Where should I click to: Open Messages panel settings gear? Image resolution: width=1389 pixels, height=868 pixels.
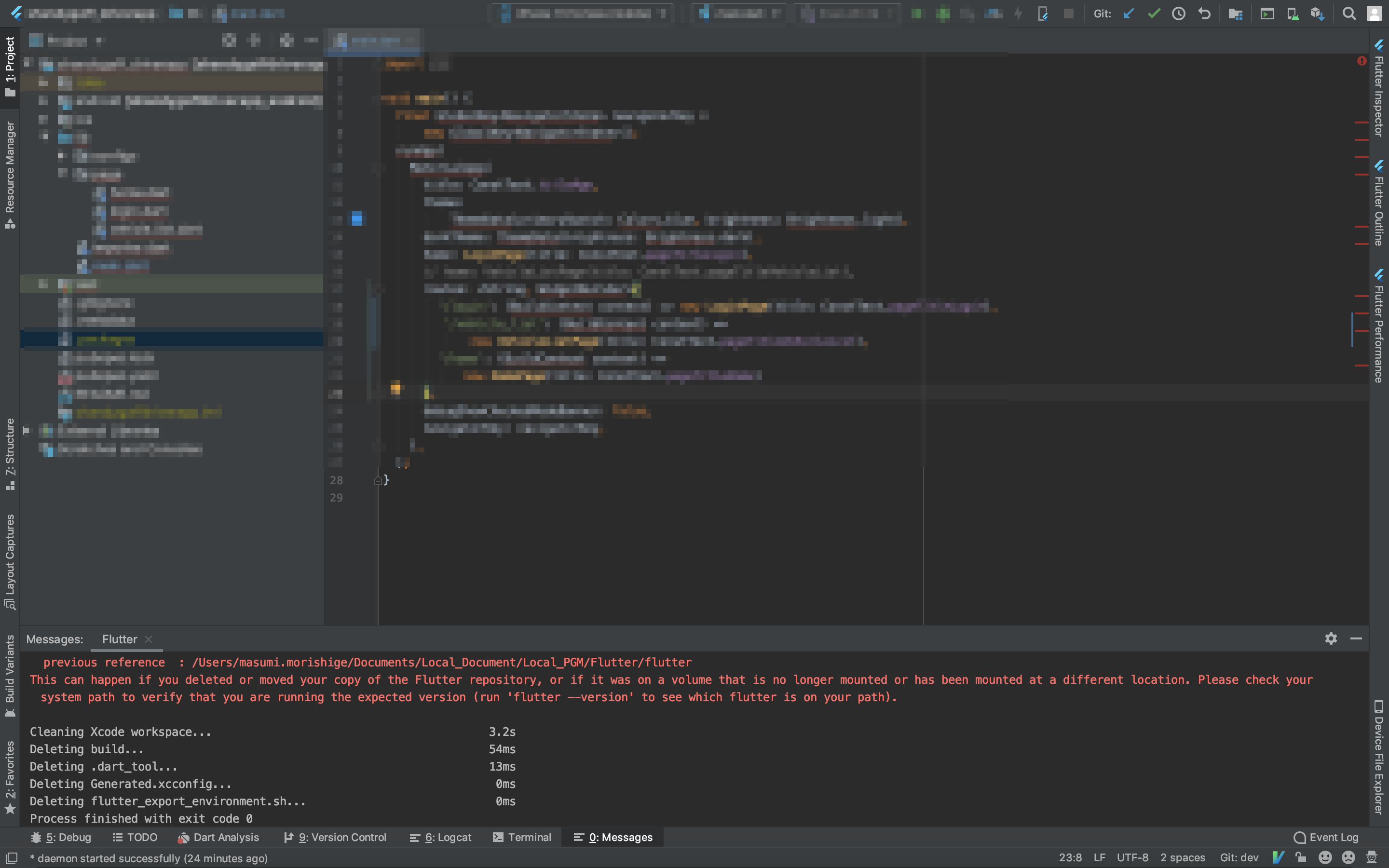point(1331,638)
